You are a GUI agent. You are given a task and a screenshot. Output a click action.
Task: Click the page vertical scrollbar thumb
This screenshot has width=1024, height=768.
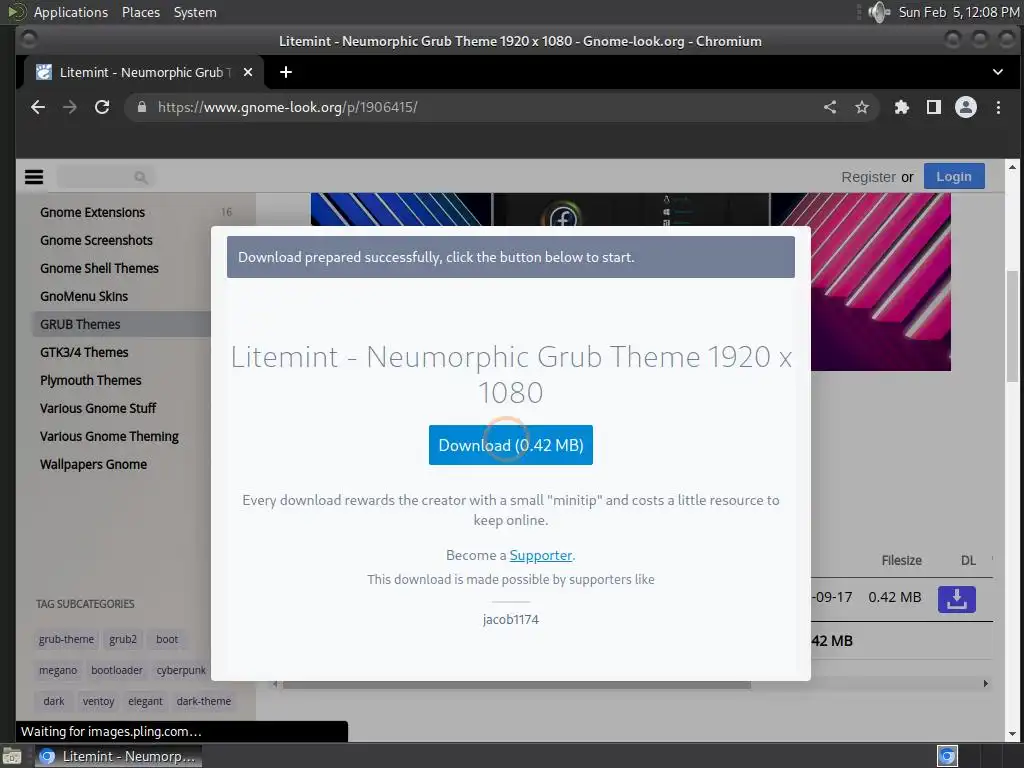1012,327
